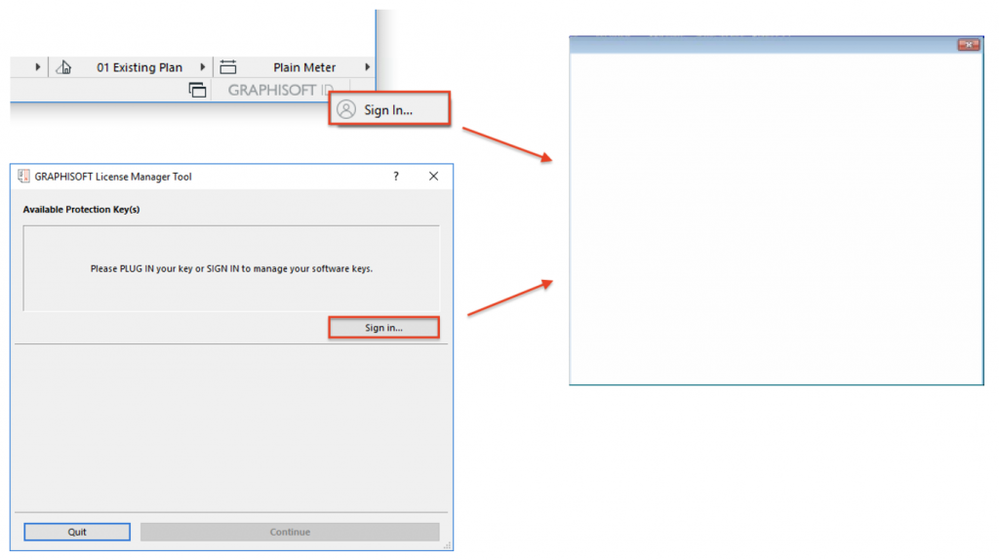
Task: Click the dimension icon beside Plain Meter
Action: tap(228, 67)
